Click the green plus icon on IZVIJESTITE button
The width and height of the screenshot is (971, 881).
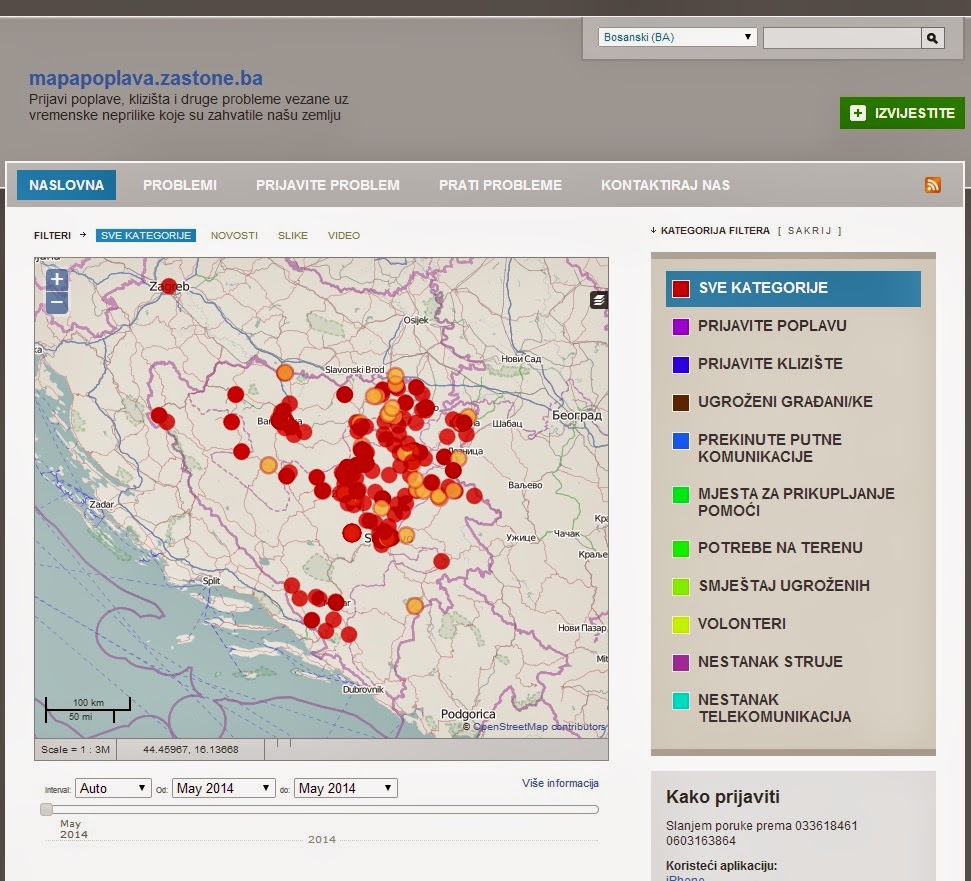coord(856,113)
